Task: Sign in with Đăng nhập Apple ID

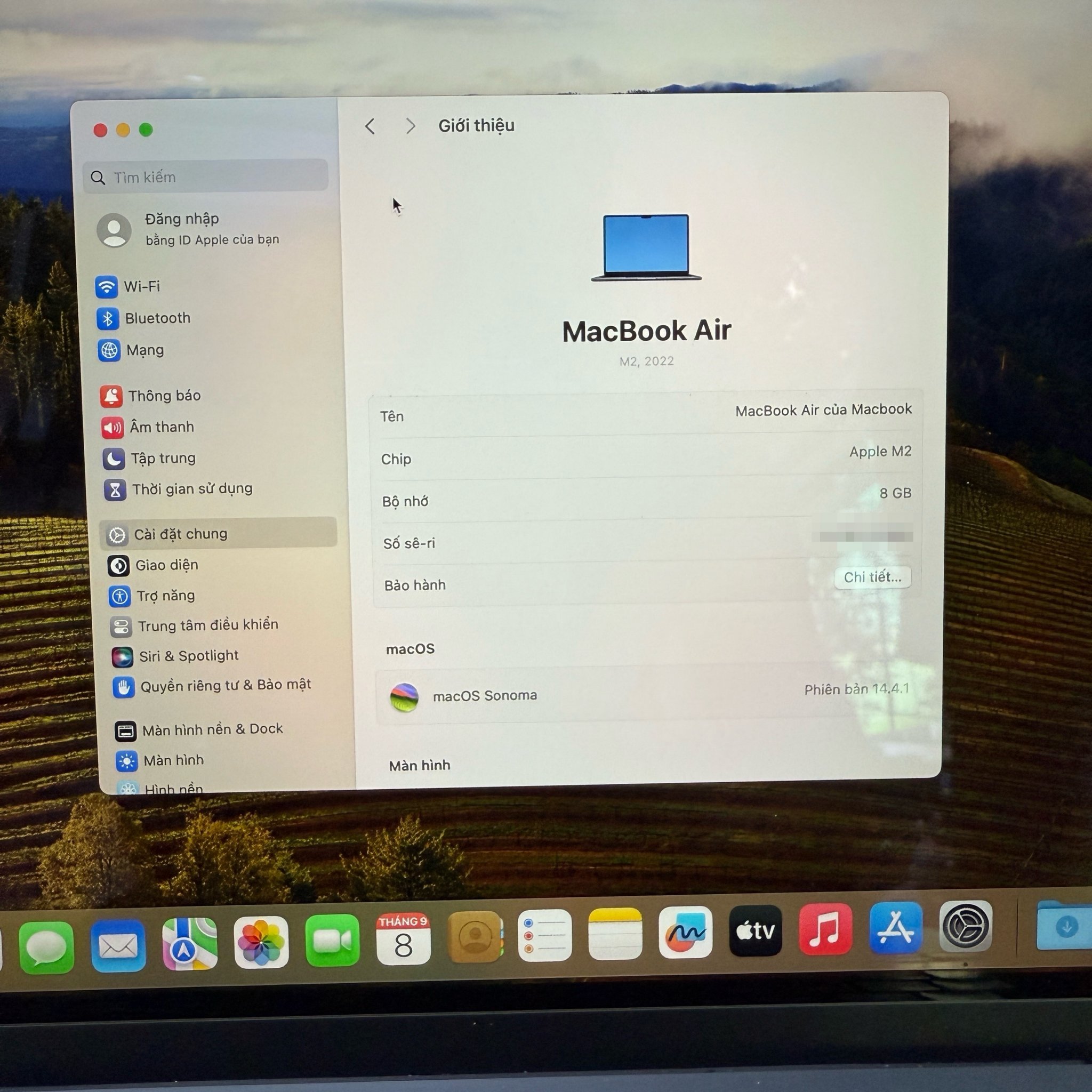Action: (189, 229)
